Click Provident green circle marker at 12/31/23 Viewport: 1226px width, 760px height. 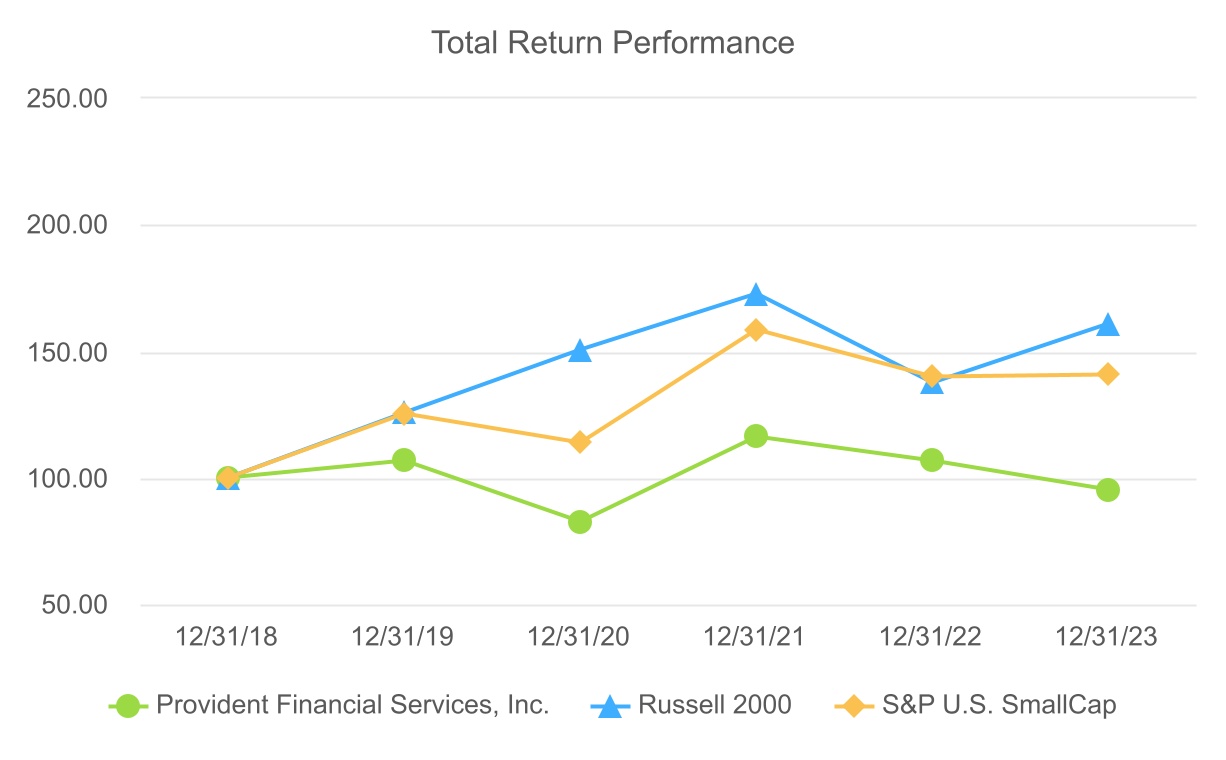point(1108,490)
